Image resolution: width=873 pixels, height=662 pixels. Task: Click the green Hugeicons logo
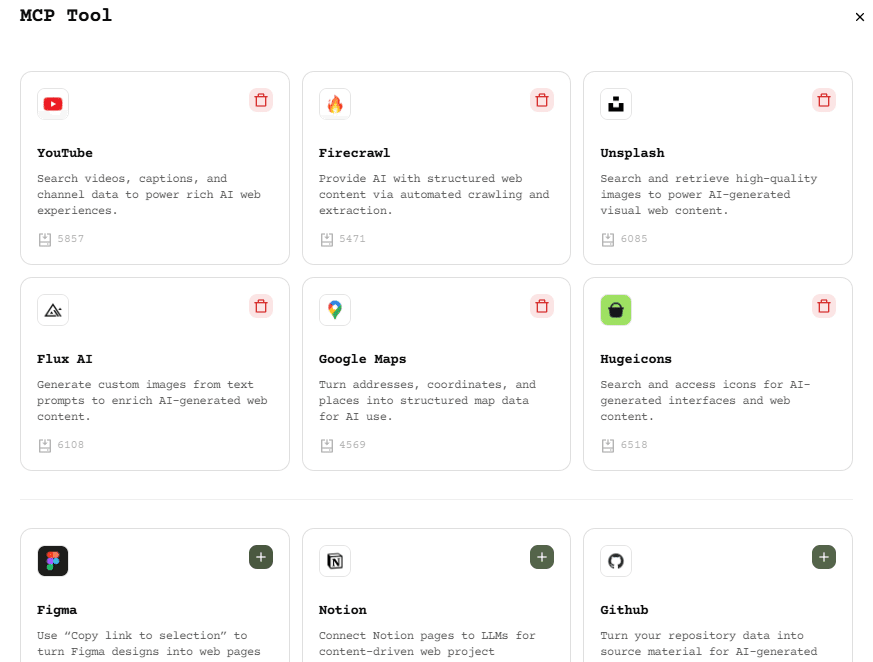point(616,310)
